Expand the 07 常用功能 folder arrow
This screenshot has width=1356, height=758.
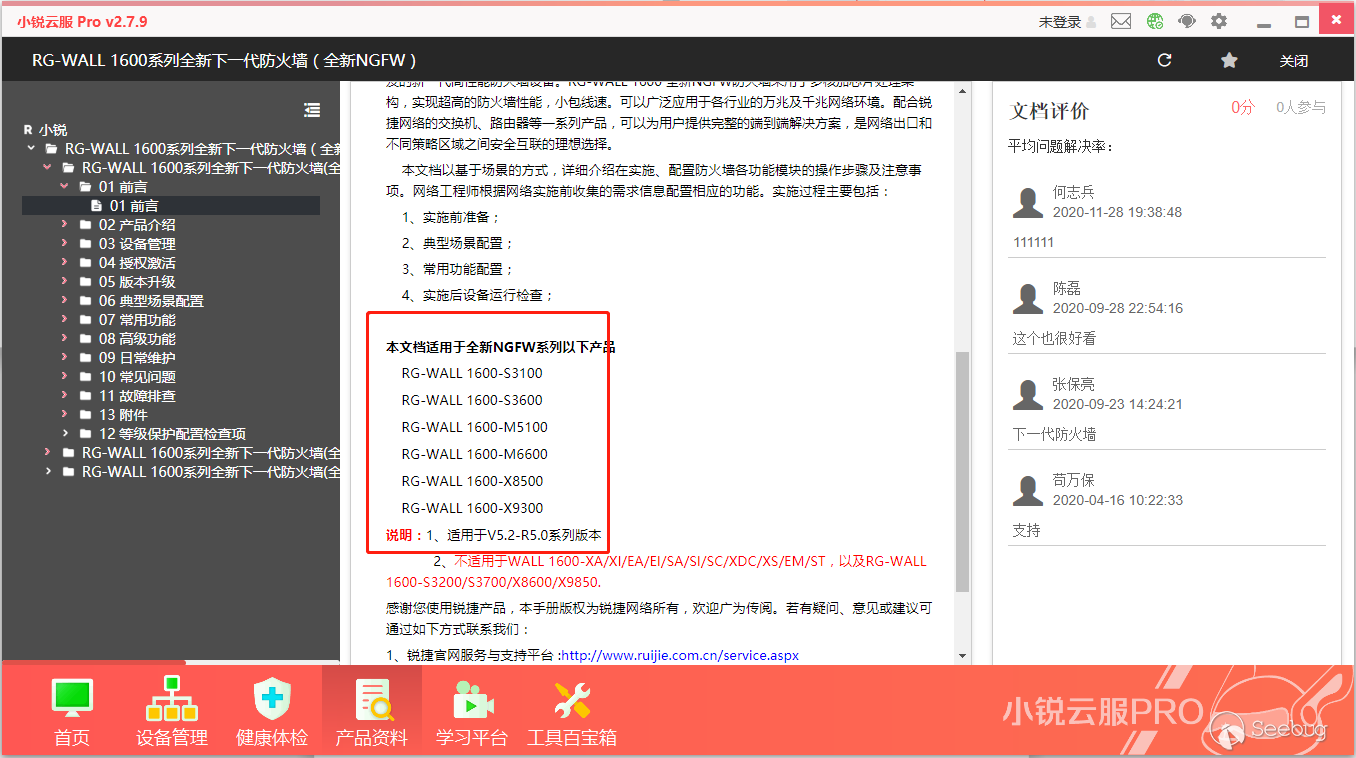point(65,320)
